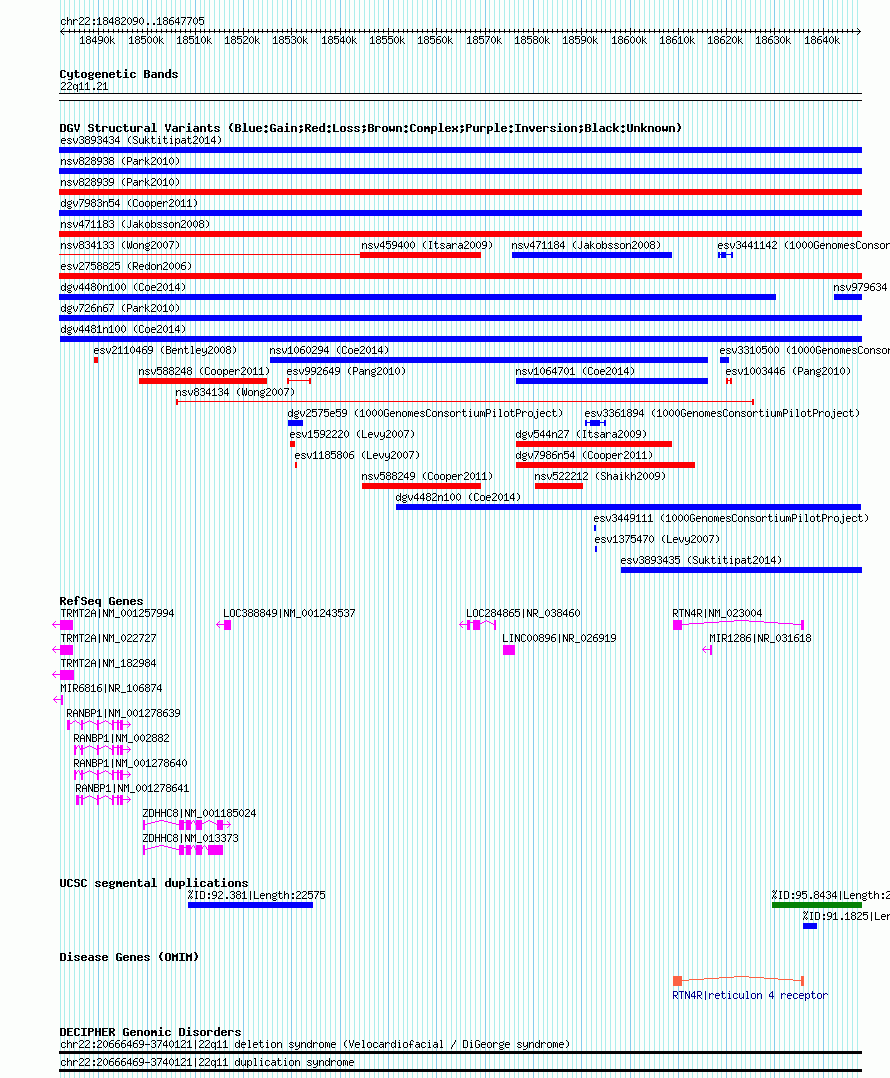The image size is (890, 1078).
Task: Click the esv1375470 (Levy2007) label
Action: [x=657, y=539]
